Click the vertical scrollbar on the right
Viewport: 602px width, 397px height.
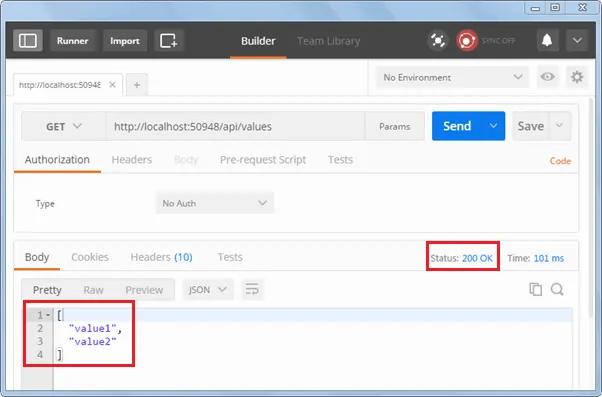click(x=592, y=207)
